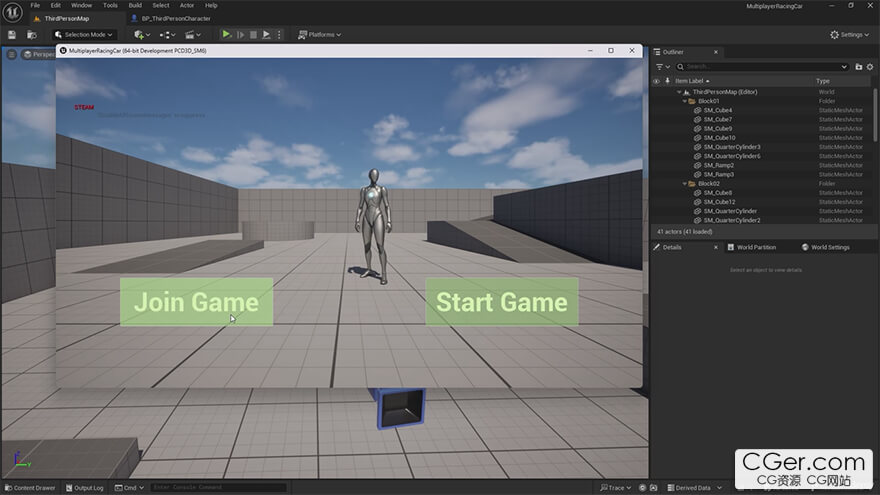880x495 pixels.
Task: Select the Outliner tab
Action: pos(672,52)
